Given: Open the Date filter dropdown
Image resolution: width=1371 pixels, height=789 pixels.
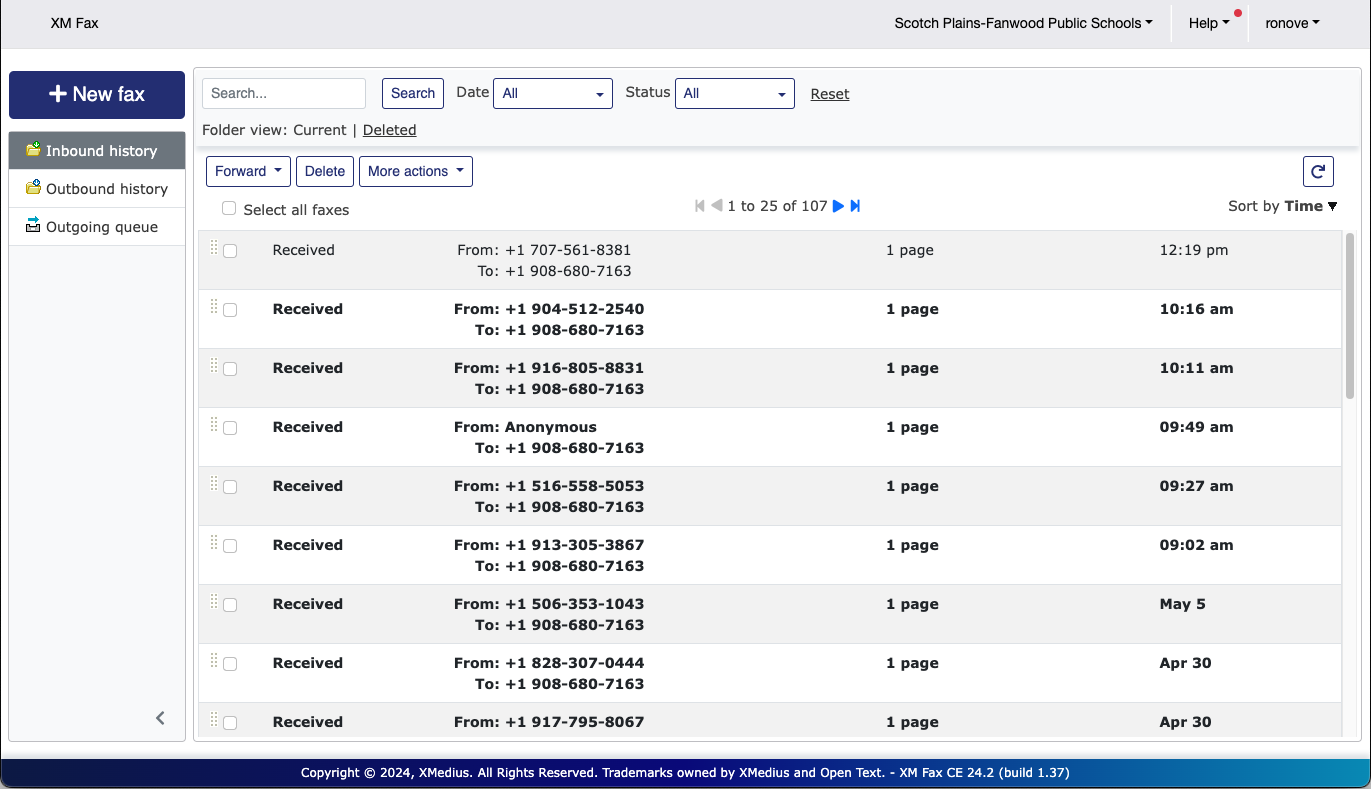Looking at the screenshot, I should coord(552,93).
